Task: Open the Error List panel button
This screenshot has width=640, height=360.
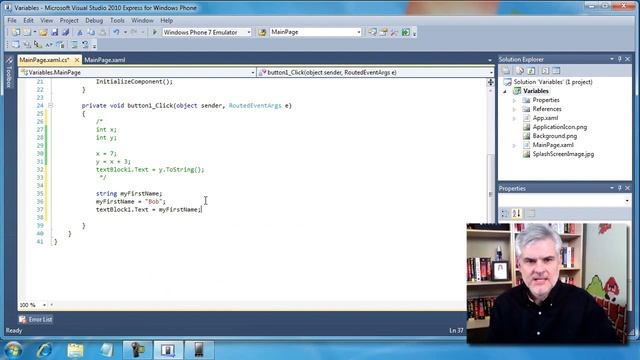Action: (x=36, y=319)
